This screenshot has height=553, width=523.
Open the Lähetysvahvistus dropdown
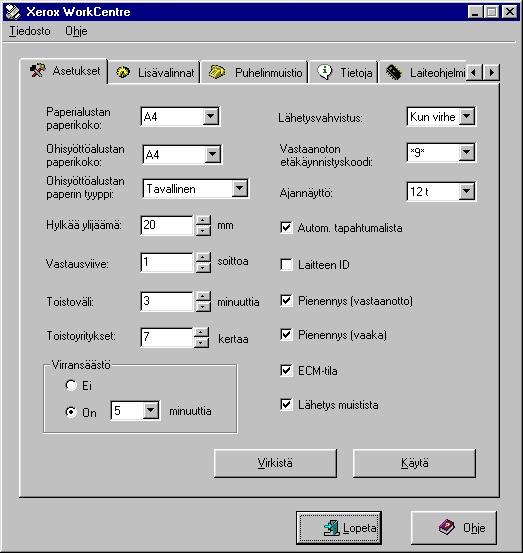[467, 116]
